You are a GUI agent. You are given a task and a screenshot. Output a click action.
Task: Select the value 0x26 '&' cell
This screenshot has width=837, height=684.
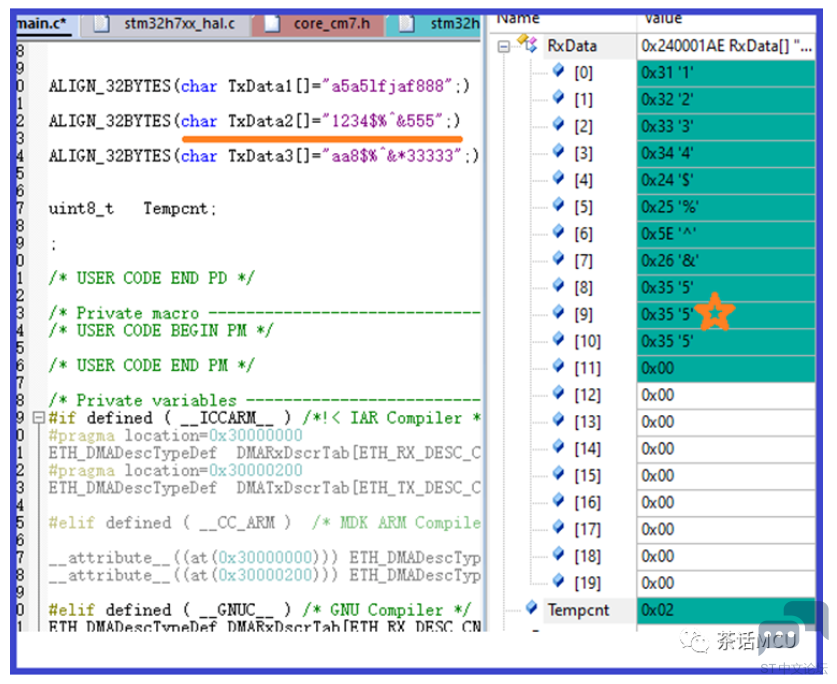[x=725, y=261]
